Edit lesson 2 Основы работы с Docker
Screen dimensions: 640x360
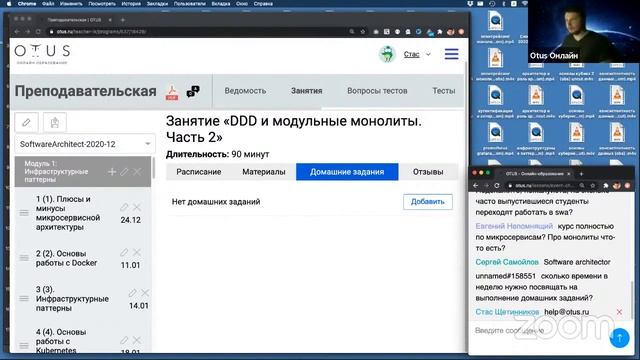click(x=124, y=253)
